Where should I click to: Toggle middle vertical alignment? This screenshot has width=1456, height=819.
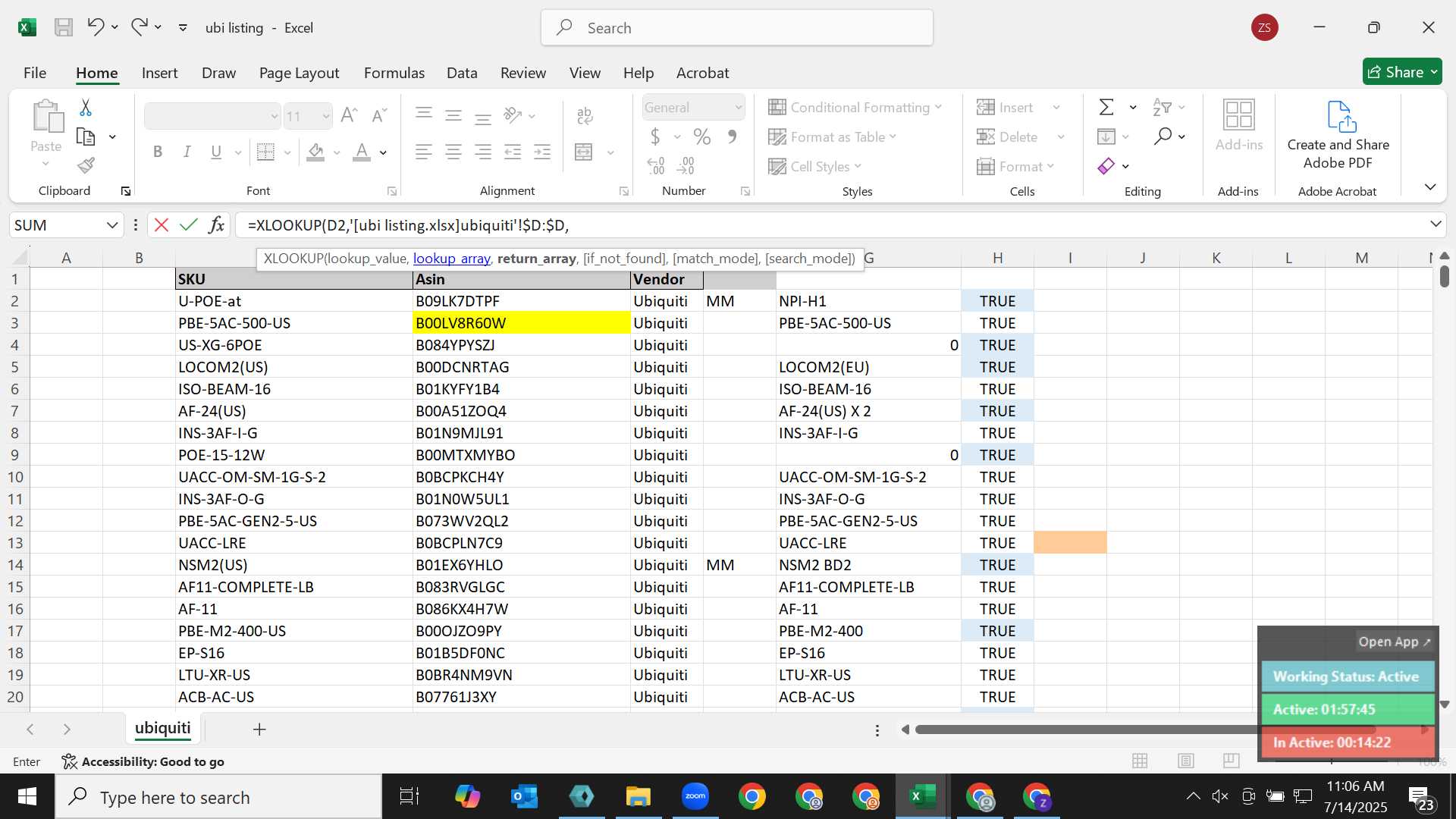pyautogui.click(x=453, y=115)
